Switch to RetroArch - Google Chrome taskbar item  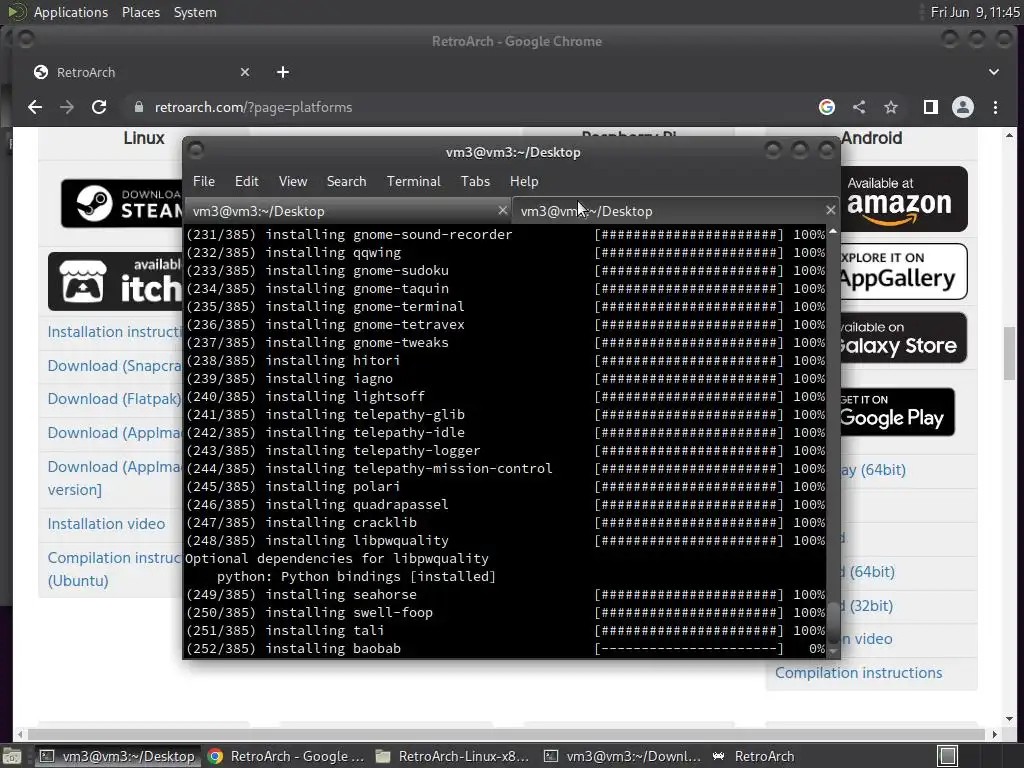pyautogui.click(x=286, y=756)
